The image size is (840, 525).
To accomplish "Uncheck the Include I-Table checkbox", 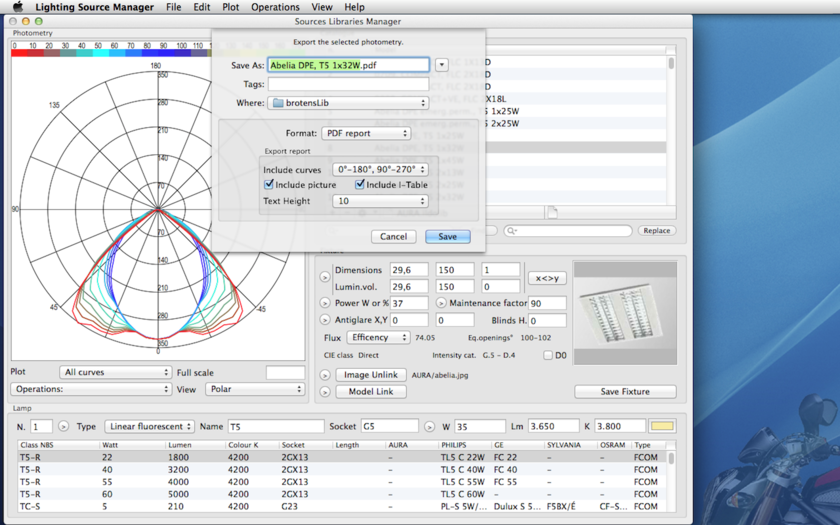I will click(360, 185).
